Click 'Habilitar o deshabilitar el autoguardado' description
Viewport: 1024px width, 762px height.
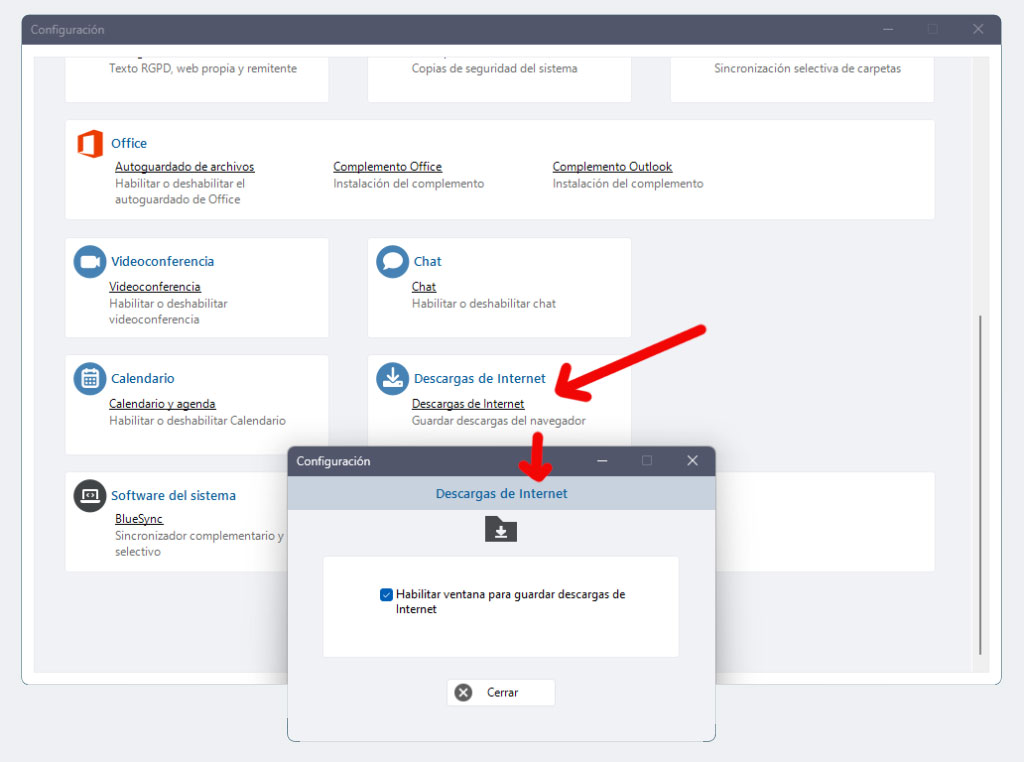point(180,192)
